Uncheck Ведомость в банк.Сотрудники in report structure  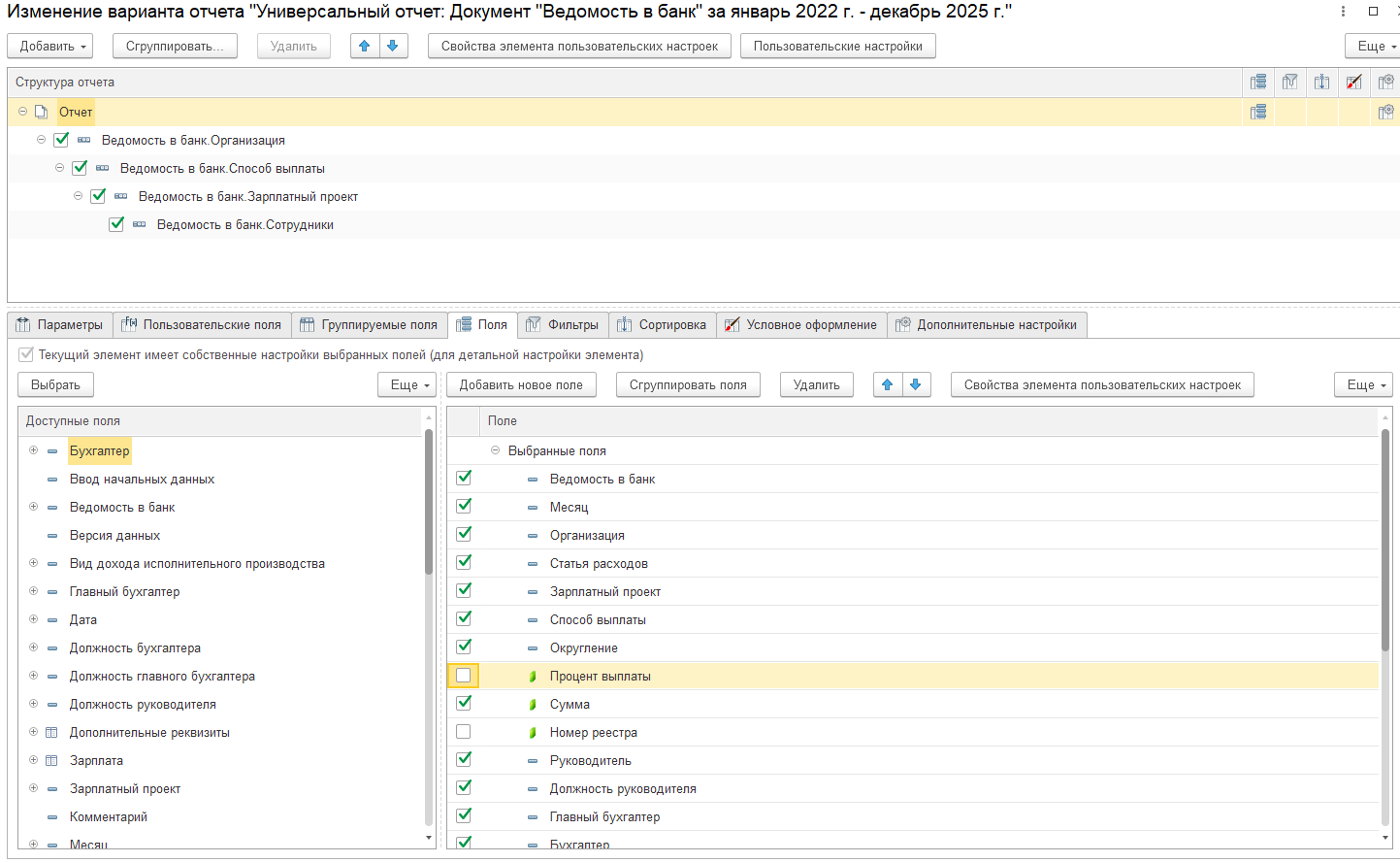point(116,224)
